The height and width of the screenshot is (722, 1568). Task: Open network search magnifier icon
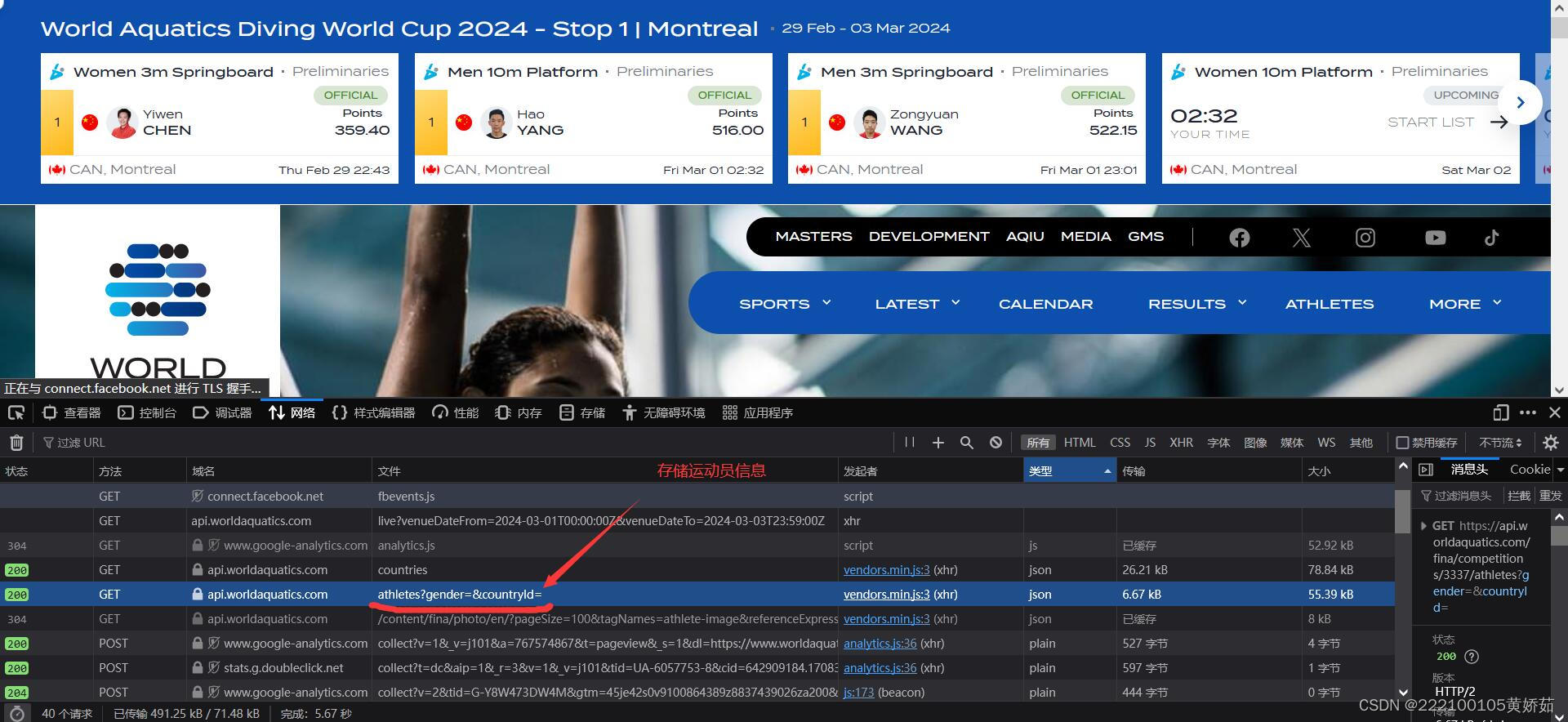[967, 442]
